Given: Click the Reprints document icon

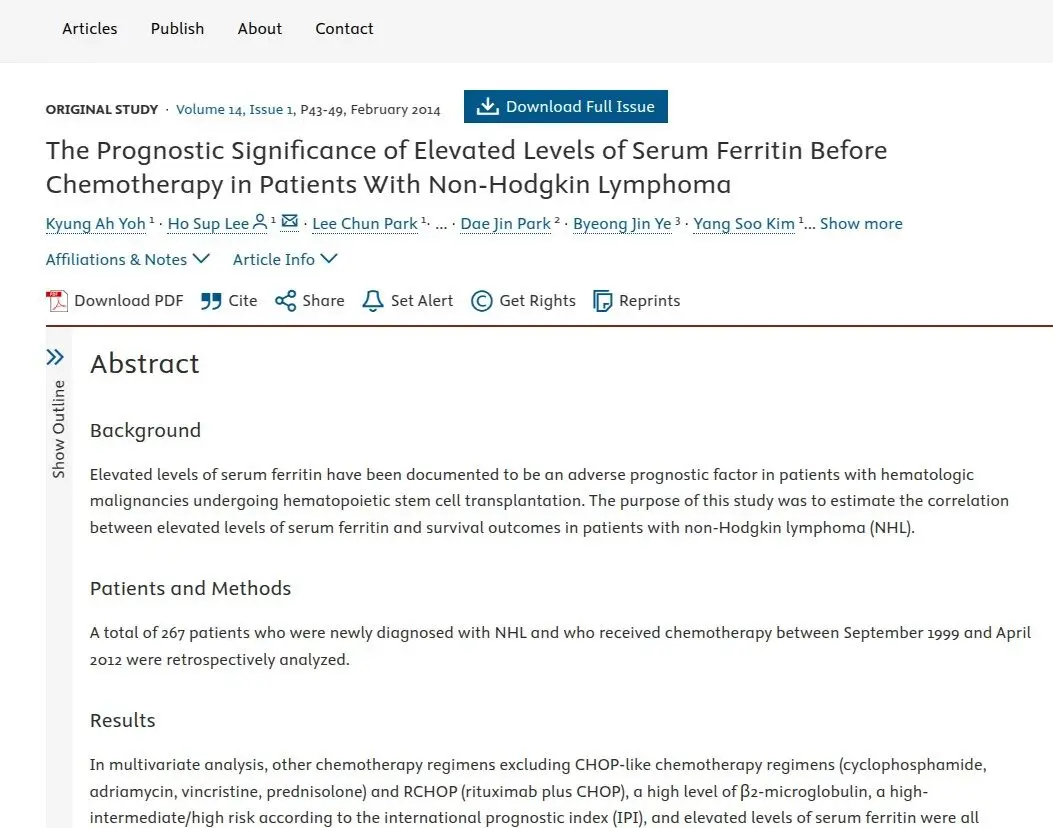Looking at the screenshot, I should (x=602, y=301).
